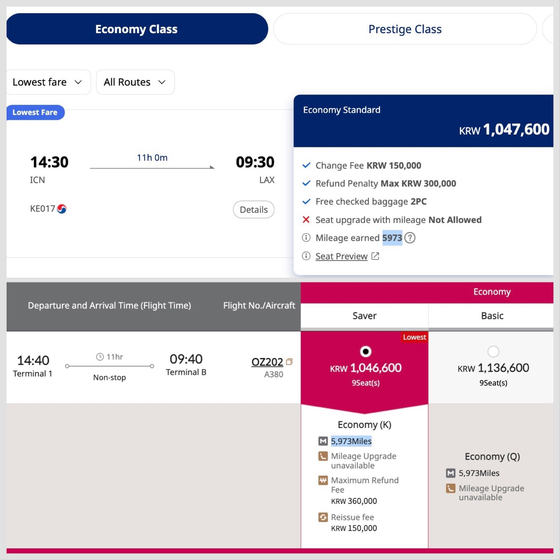
Task: Expand the All Routes filter dropdown
Action: 135,82
